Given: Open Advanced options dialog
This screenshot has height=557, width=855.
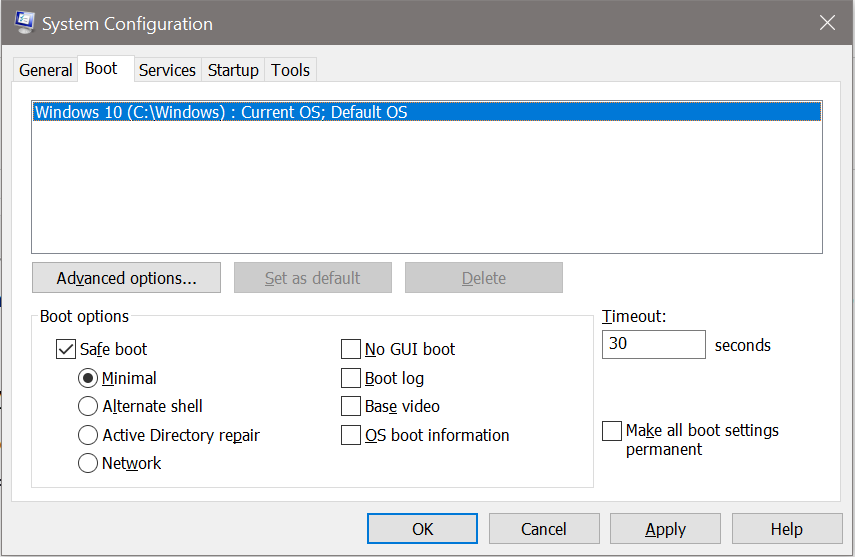Looking at the screenshot, I should click(126, 278).
